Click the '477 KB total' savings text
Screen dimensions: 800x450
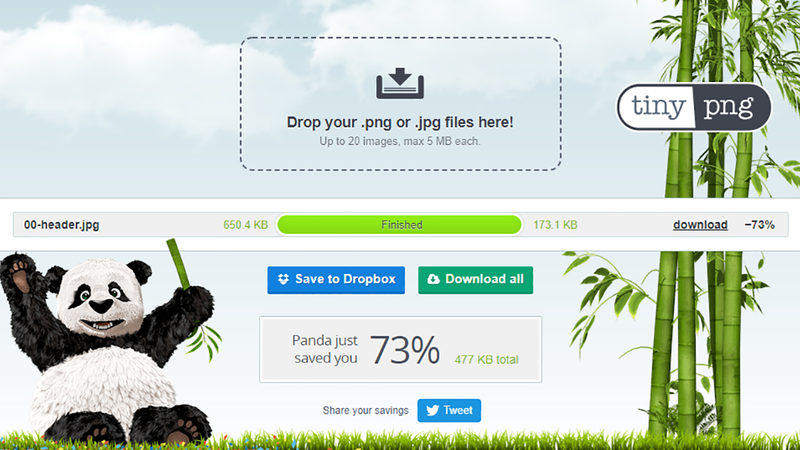(486, 360)
